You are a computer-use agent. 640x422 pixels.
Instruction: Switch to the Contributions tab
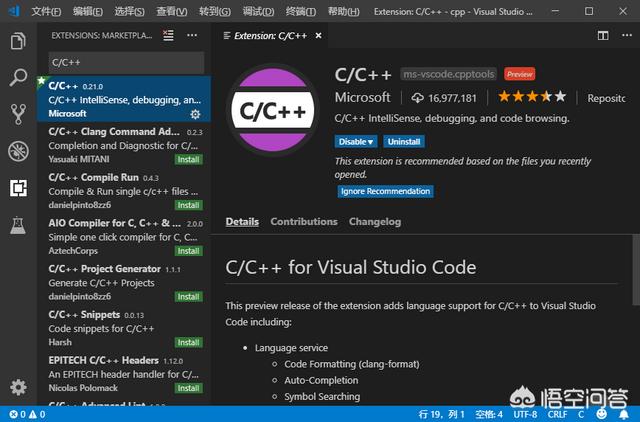[x=304, y=222]
